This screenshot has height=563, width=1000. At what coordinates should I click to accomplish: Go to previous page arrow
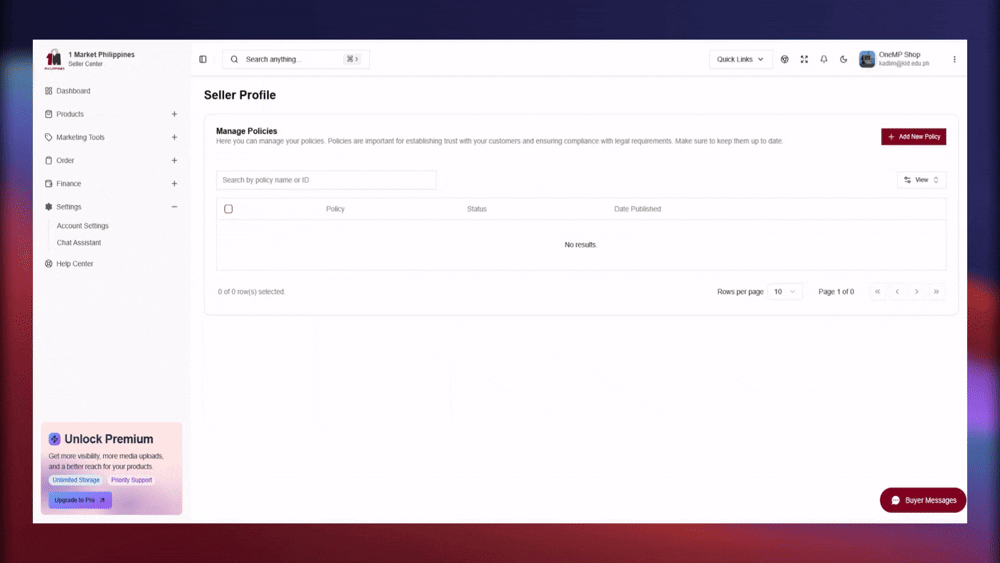coord(897,291)
